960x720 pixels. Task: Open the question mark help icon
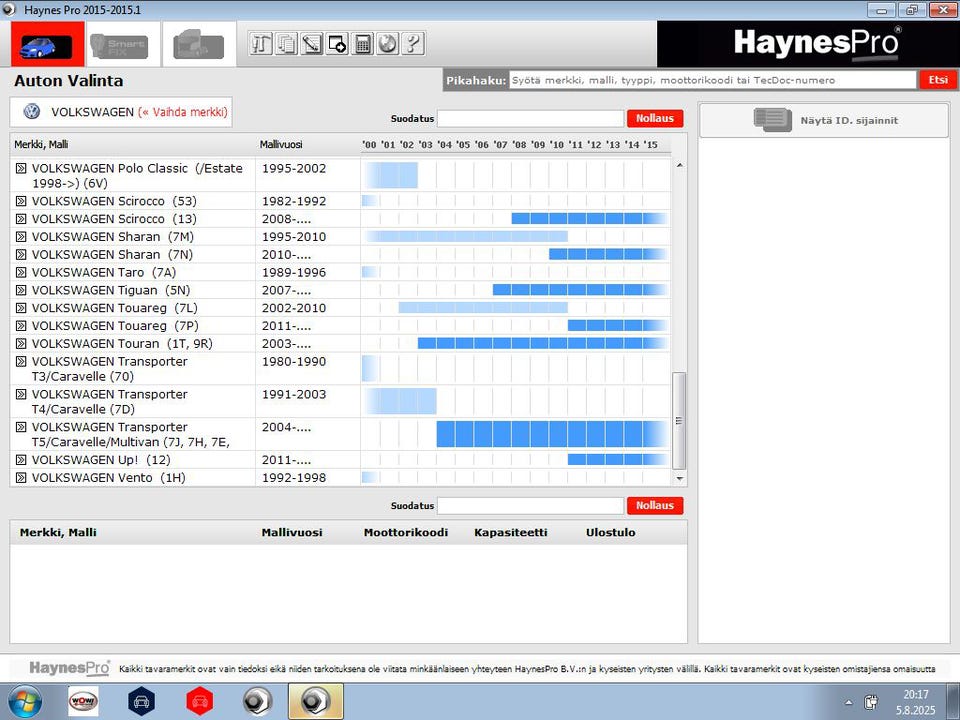413,44
